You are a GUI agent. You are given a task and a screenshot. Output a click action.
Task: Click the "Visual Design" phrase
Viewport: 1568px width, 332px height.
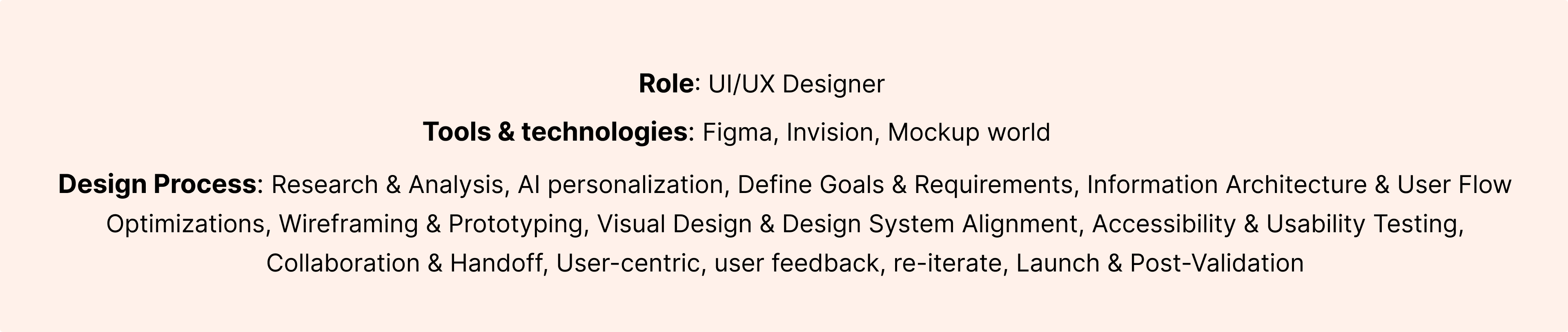click(x=674, y=224)
